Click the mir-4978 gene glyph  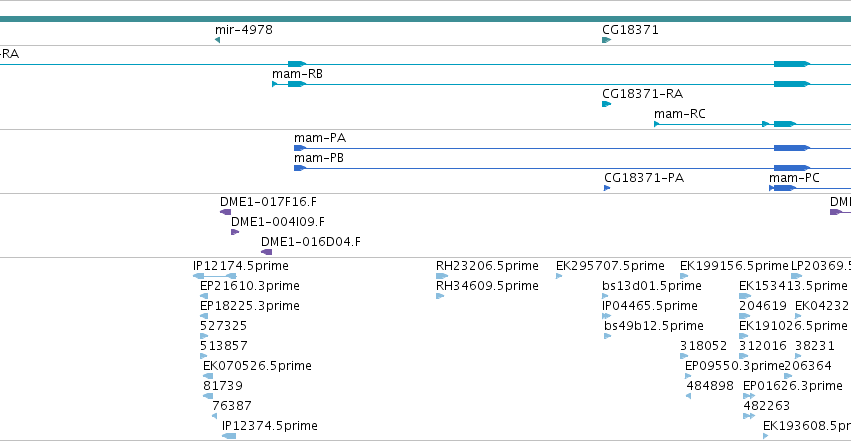217,40
